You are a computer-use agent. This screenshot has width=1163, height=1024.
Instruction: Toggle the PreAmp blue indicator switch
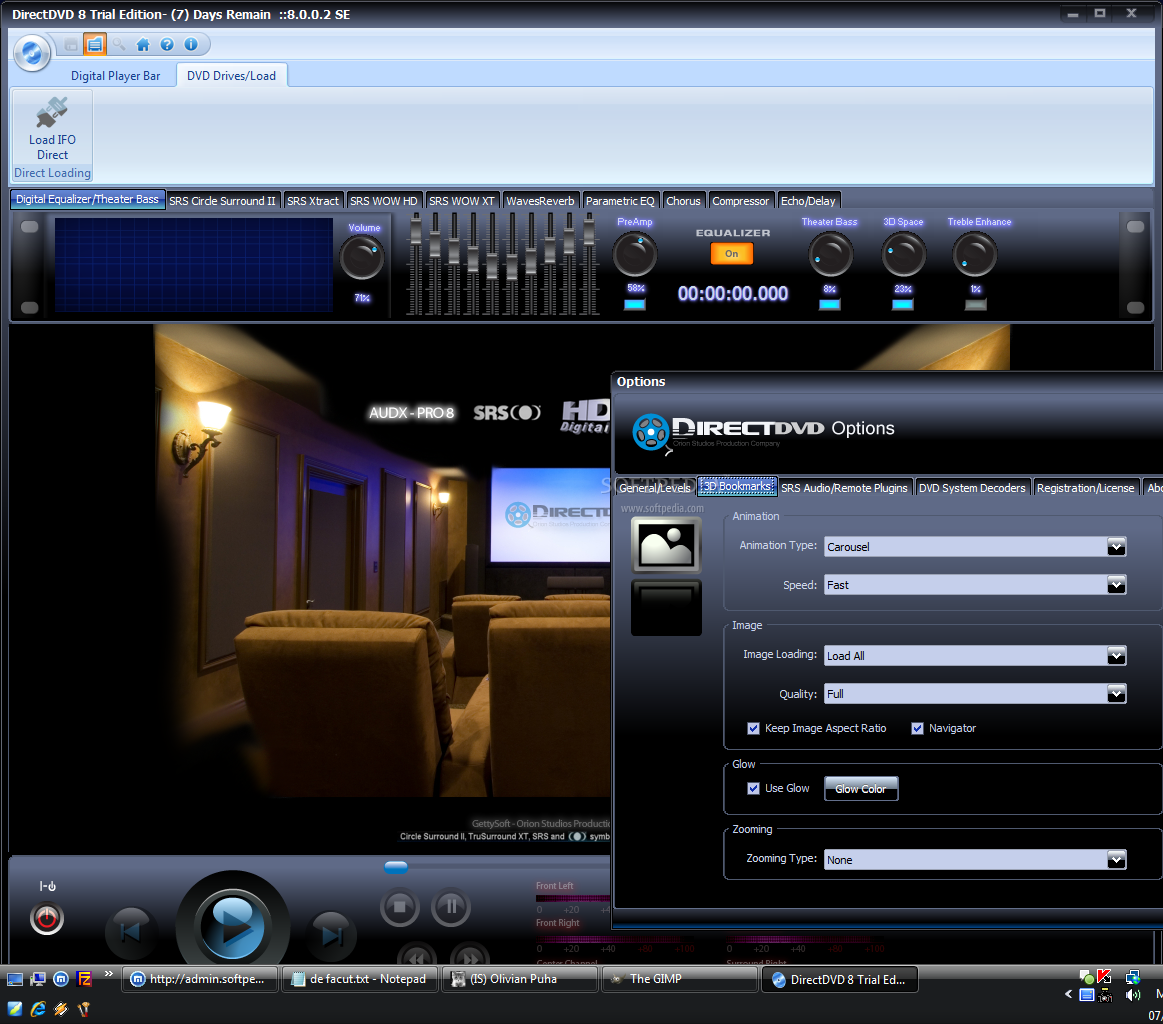pos(635,304)
